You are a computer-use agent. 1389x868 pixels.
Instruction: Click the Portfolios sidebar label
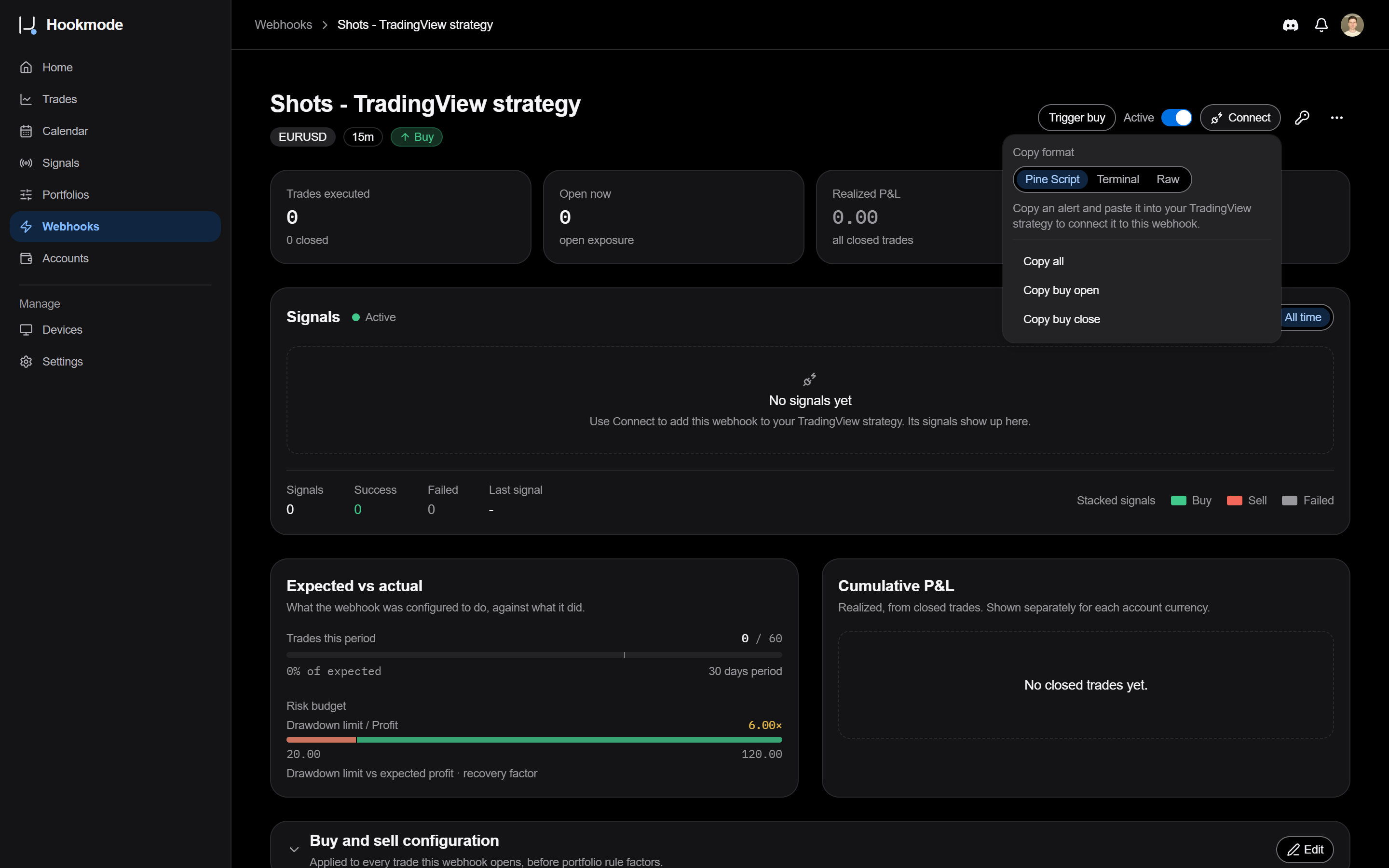pos(66,195)
